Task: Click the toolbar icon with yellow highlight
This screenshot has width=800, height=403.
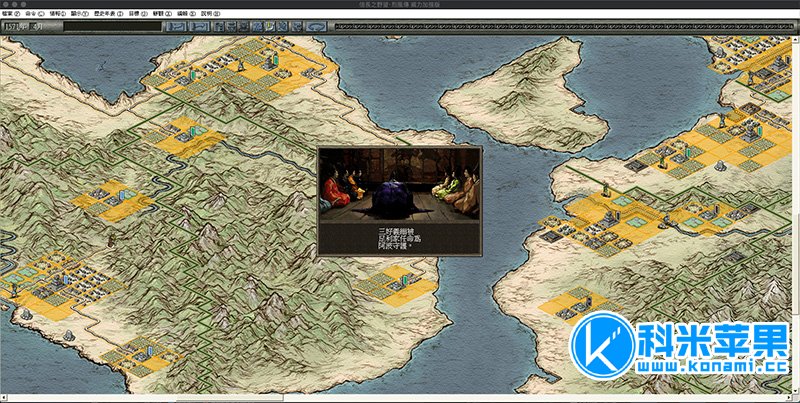Action: (270, 27)
